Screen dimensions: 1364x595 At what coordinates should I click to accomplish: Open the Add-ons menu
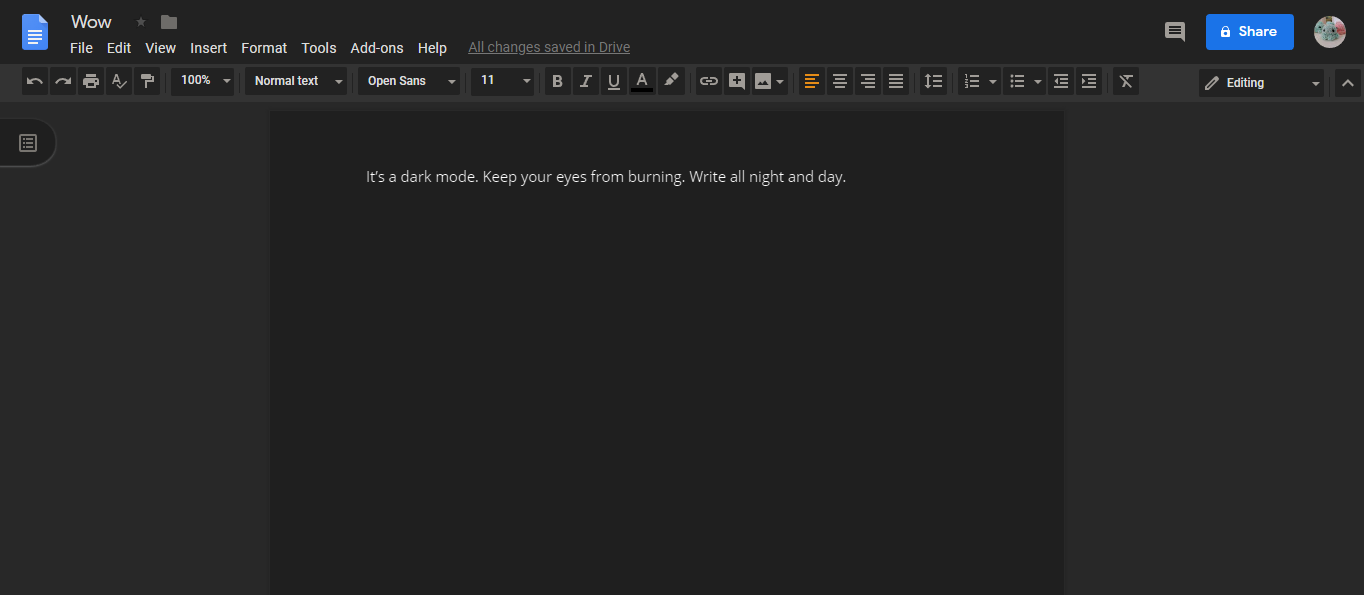click(377, 48)
